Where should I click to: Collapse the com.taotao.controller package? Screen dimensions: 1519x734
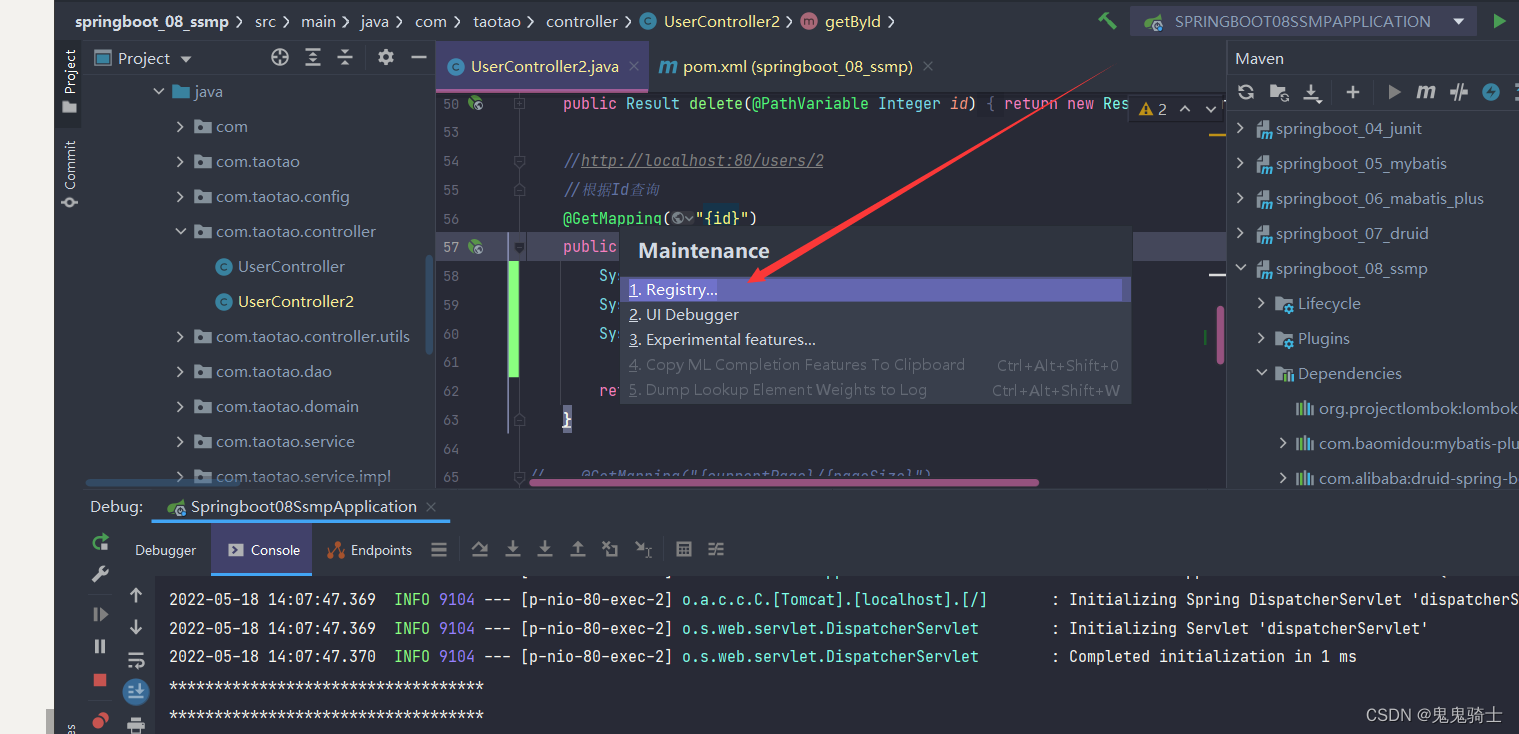point(180,231)
